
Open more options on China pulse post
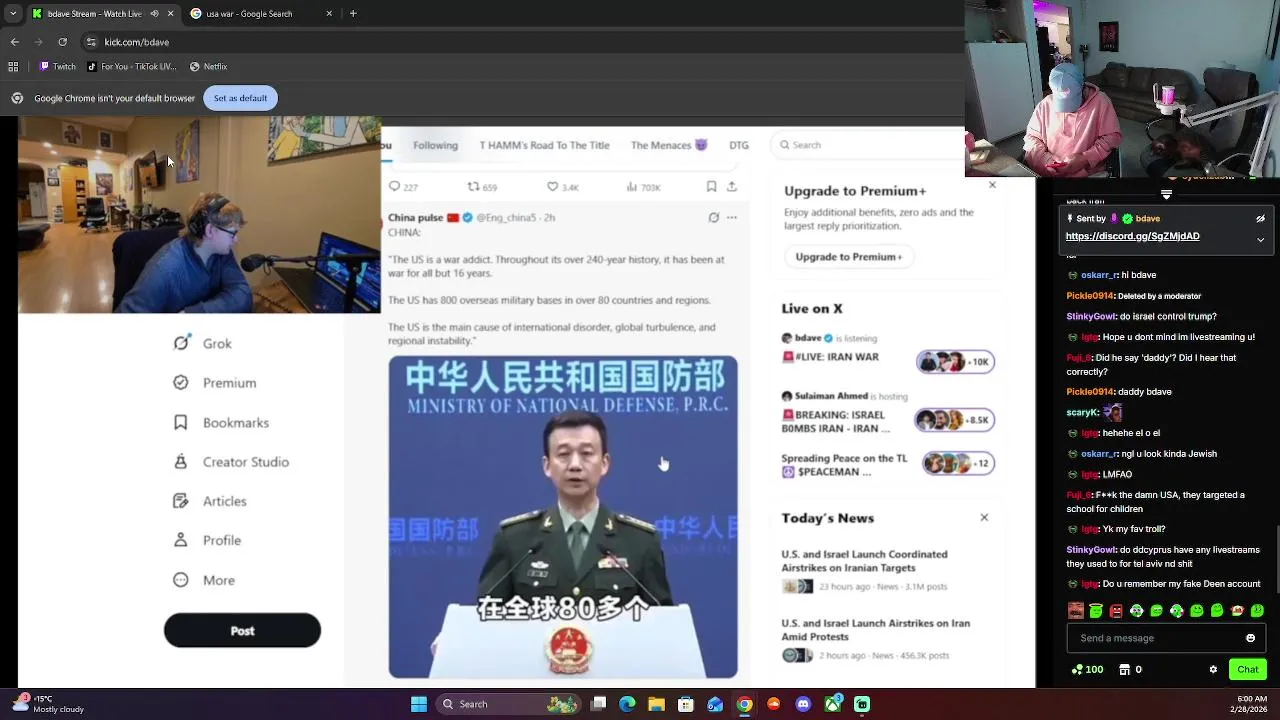tap(732, 217)
